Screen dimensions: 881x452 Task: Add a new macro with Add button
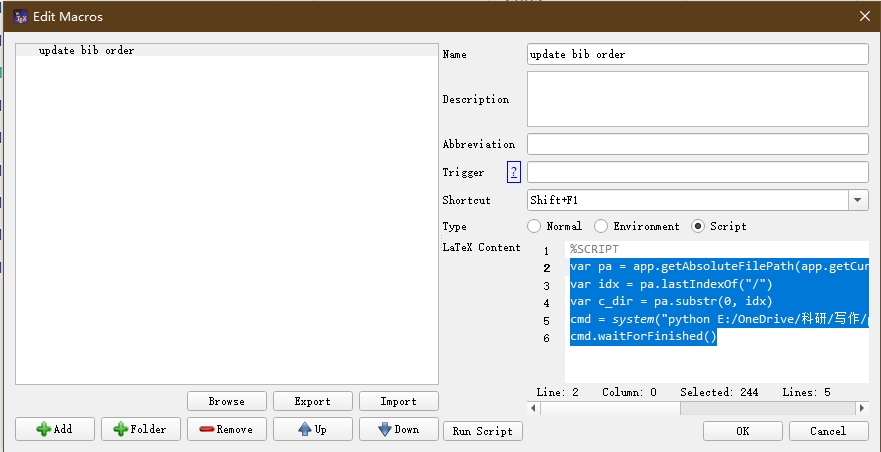click(55, 429)
